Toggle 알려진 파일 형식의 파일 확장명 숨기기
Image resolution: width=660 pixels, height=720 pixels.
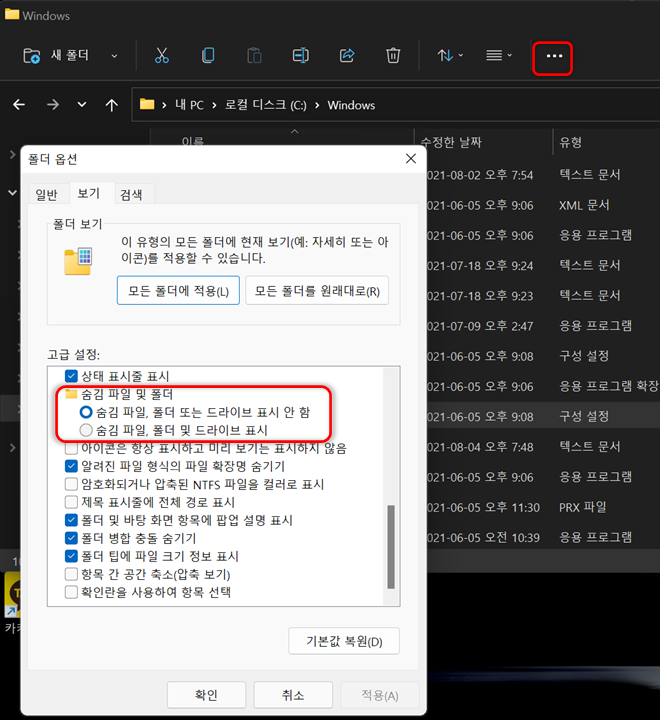(71, 466)
